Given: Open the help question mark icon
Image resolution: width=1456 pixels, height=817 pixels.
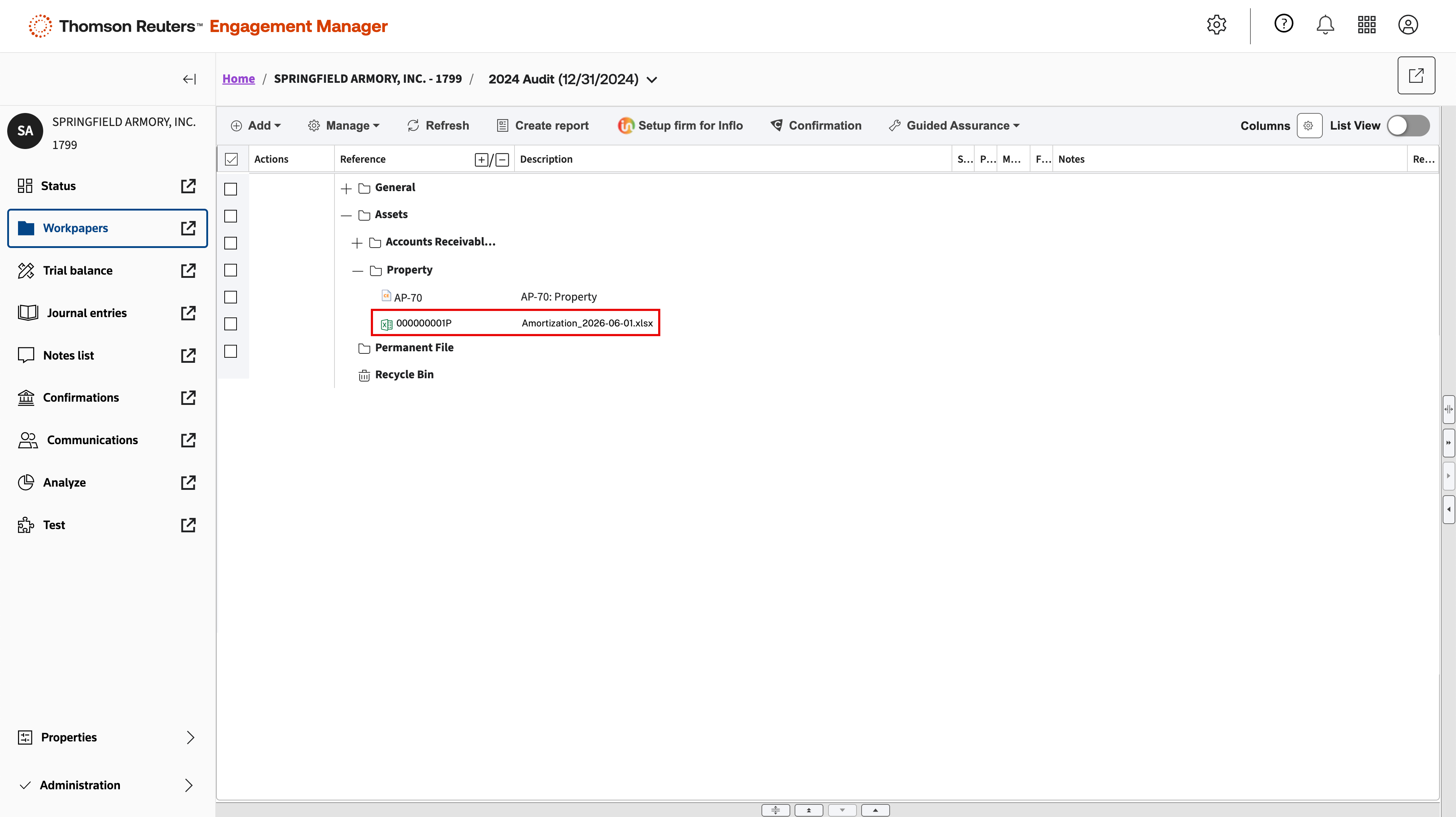Looking at the screenshot, I should (1284, 24).
